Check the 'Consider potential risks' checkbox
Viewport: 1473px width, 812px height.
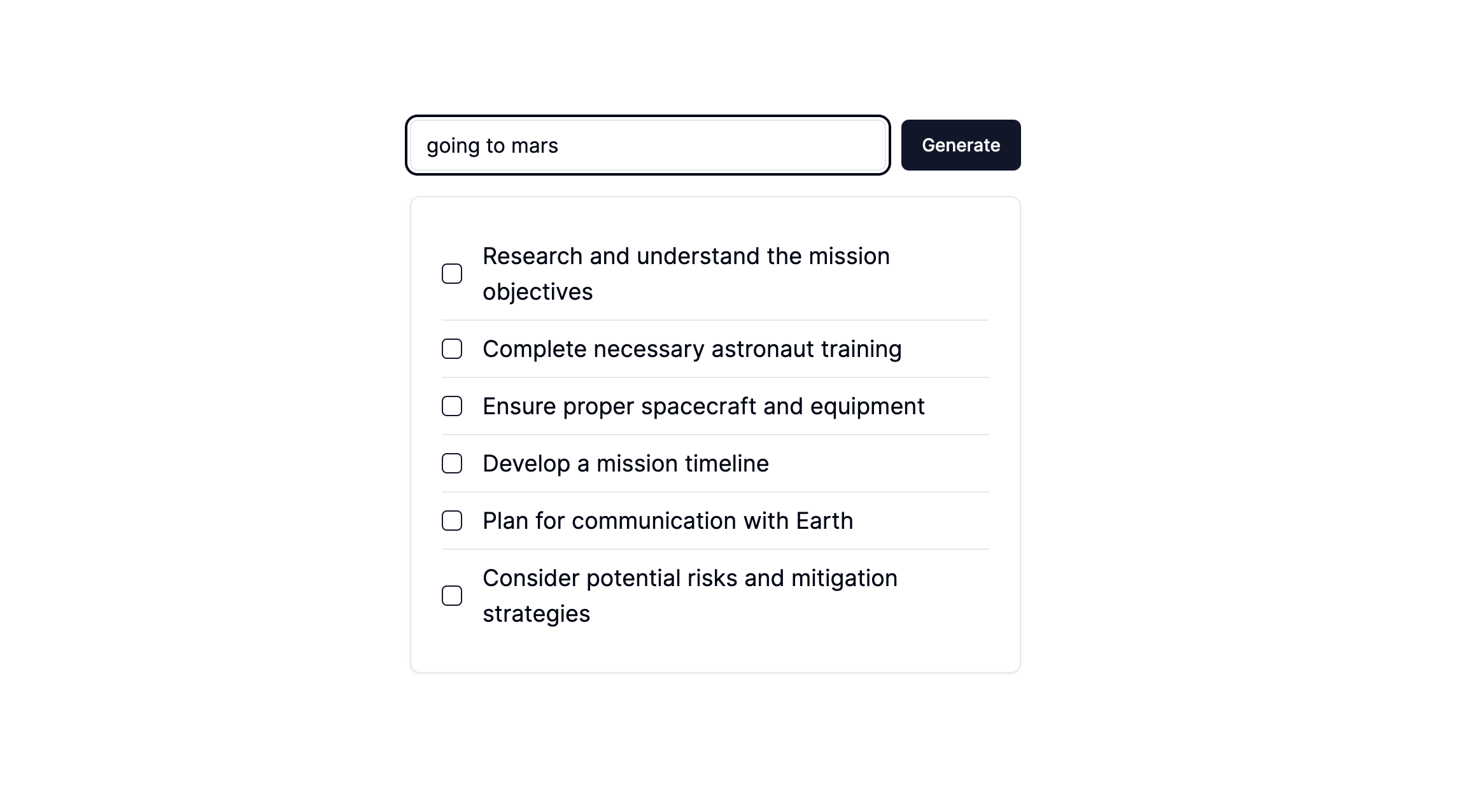click(452, 596)
